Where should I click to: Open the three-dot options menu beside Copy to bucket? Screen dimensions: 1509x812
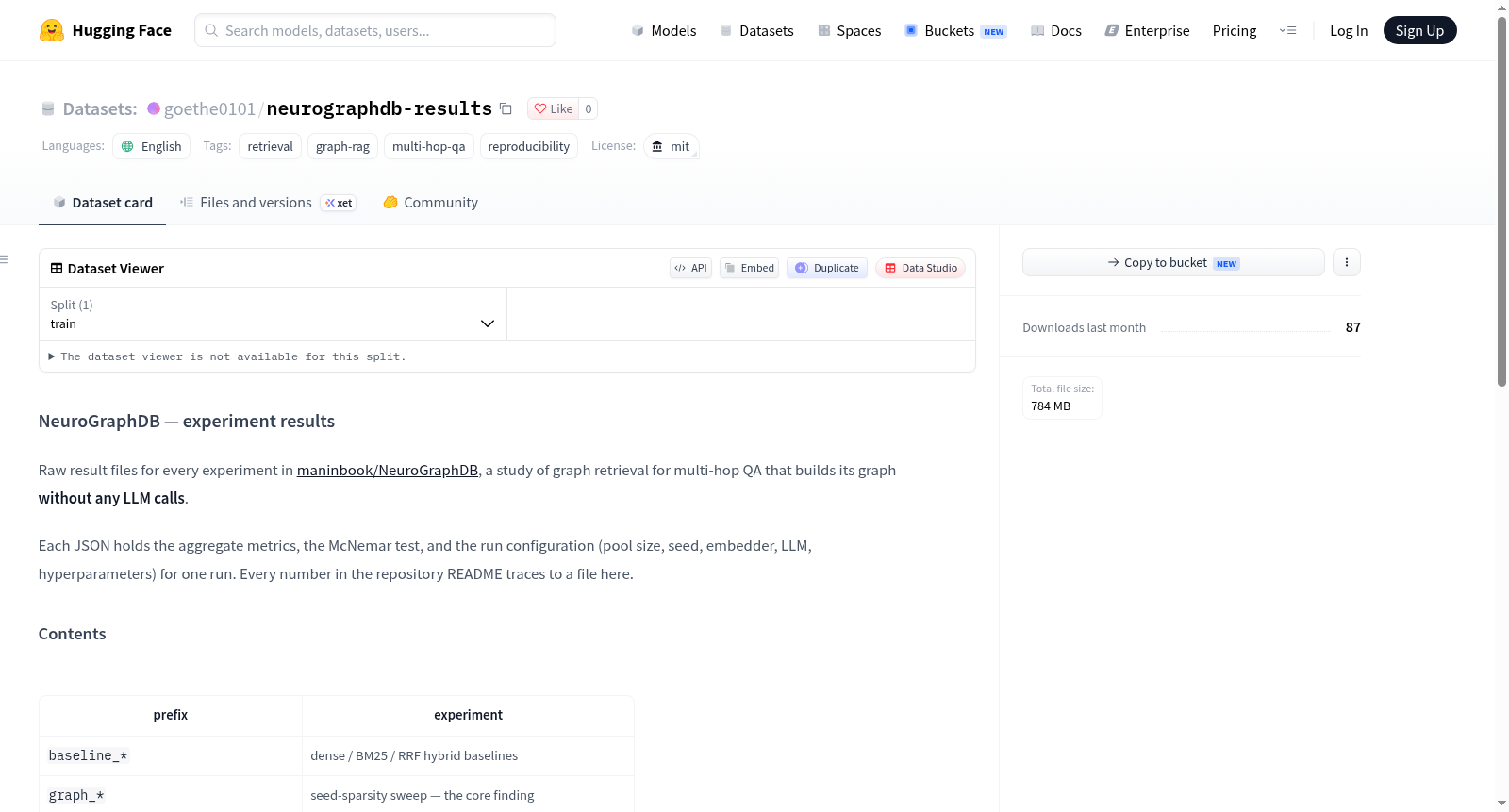(1347, 262)
